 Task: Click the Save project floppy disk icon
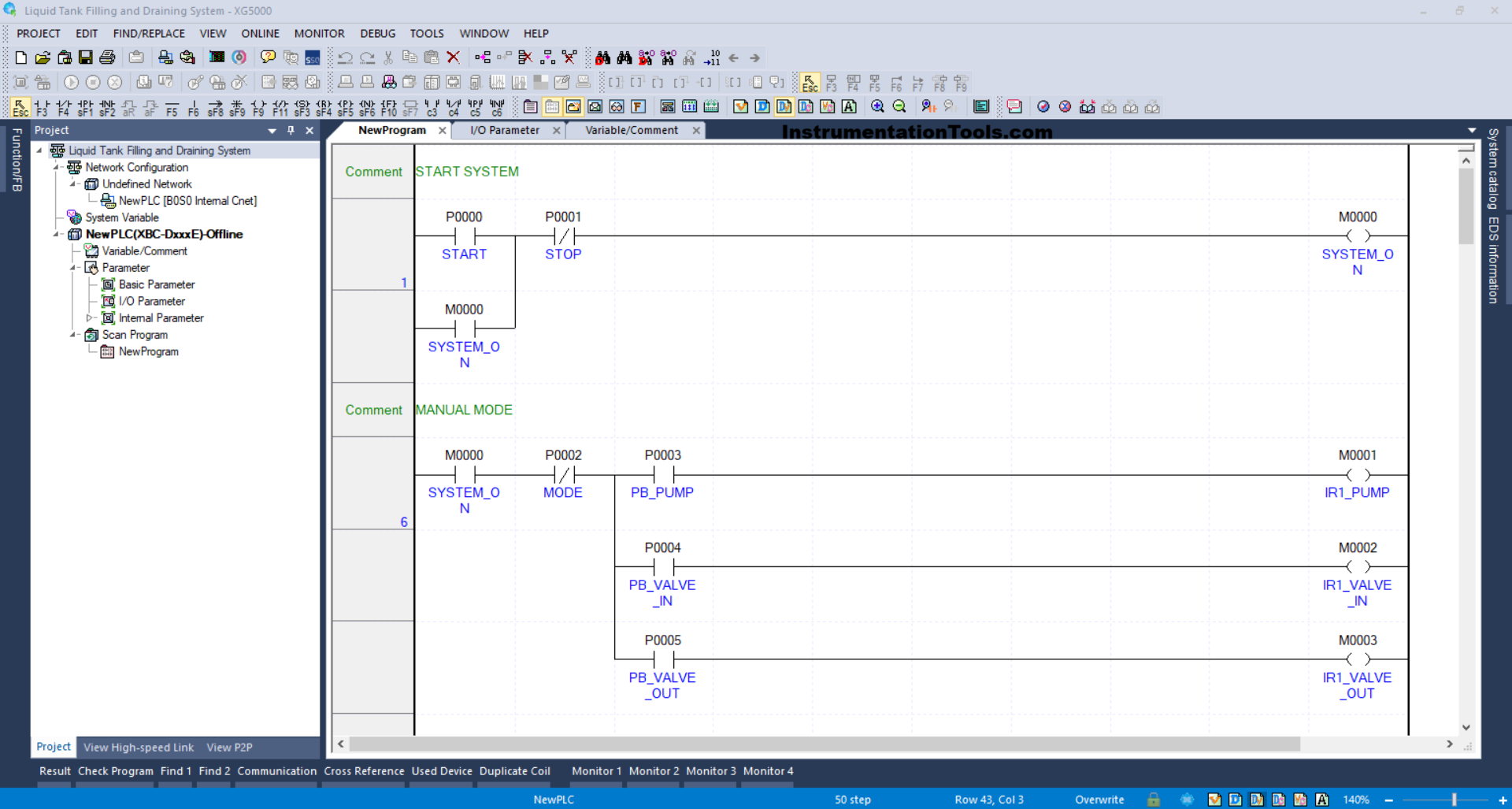86,58
